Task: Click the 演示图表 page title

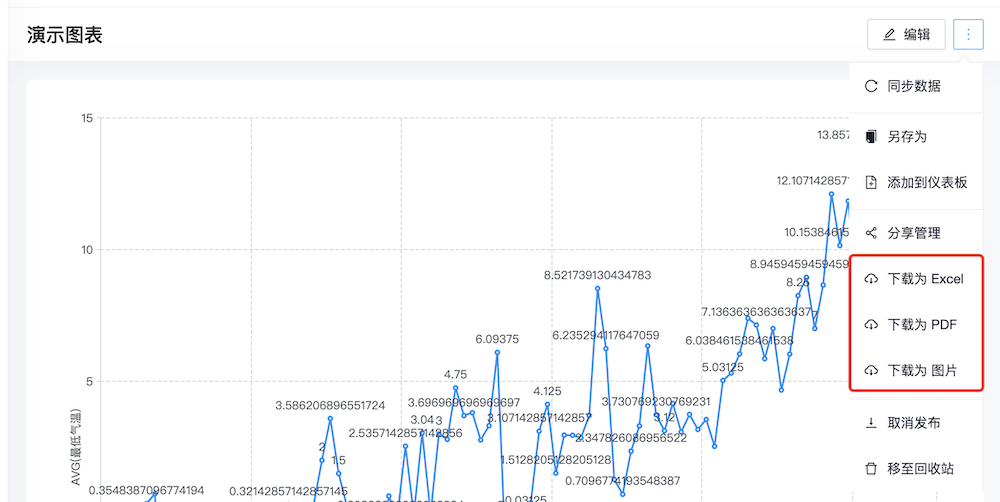Action: click(65, 35)
